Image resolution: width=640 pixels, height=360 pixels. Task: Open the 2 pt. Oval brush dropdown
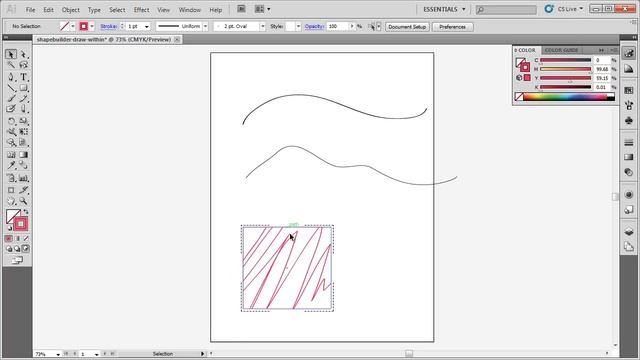[262, 26]
